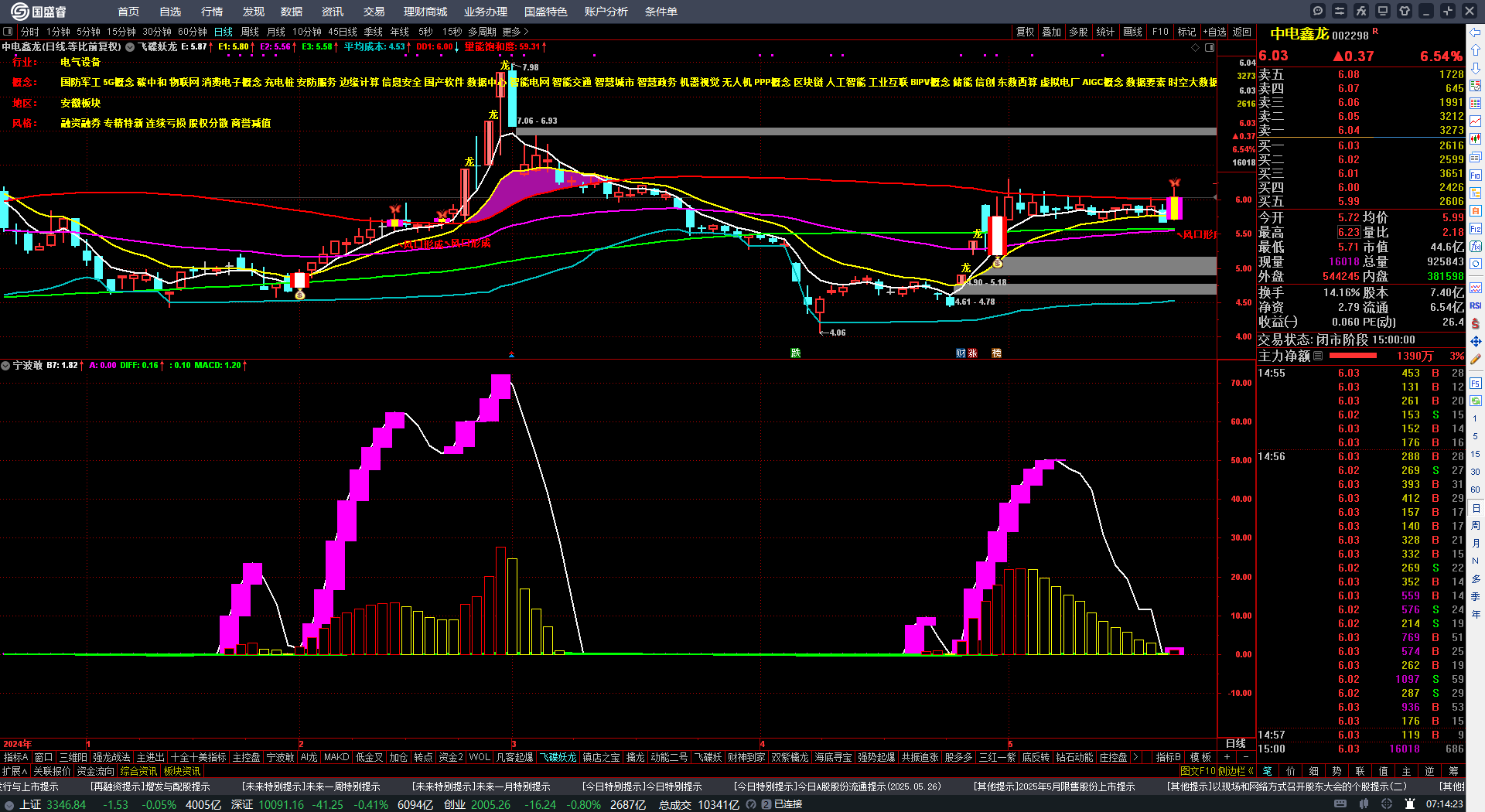Toggle 标记 marker mode
Viewport: 1485px width, 812px height.
click(1186, 32)
